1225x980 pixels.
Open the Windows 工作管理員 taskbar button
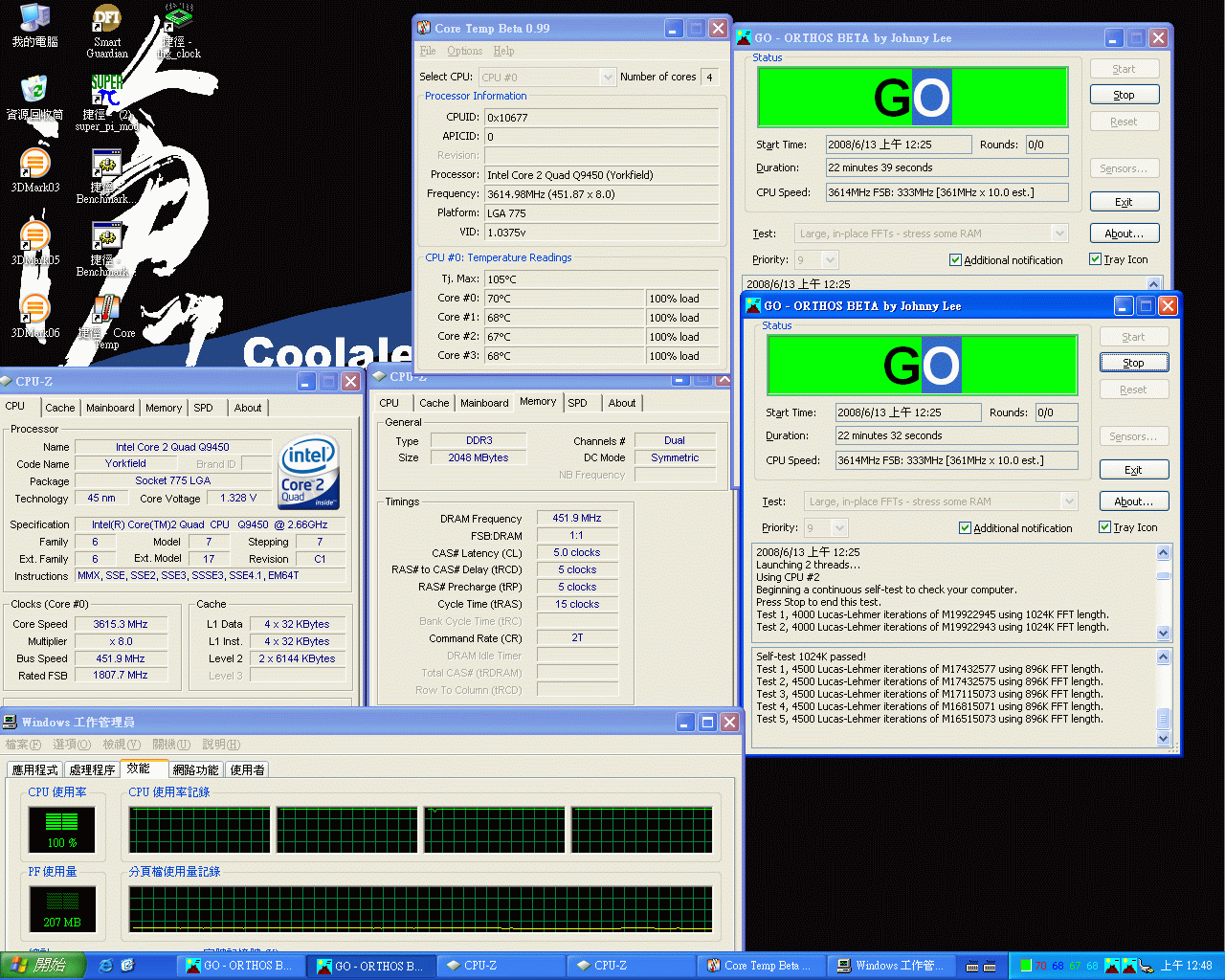[x=891, y=966]
